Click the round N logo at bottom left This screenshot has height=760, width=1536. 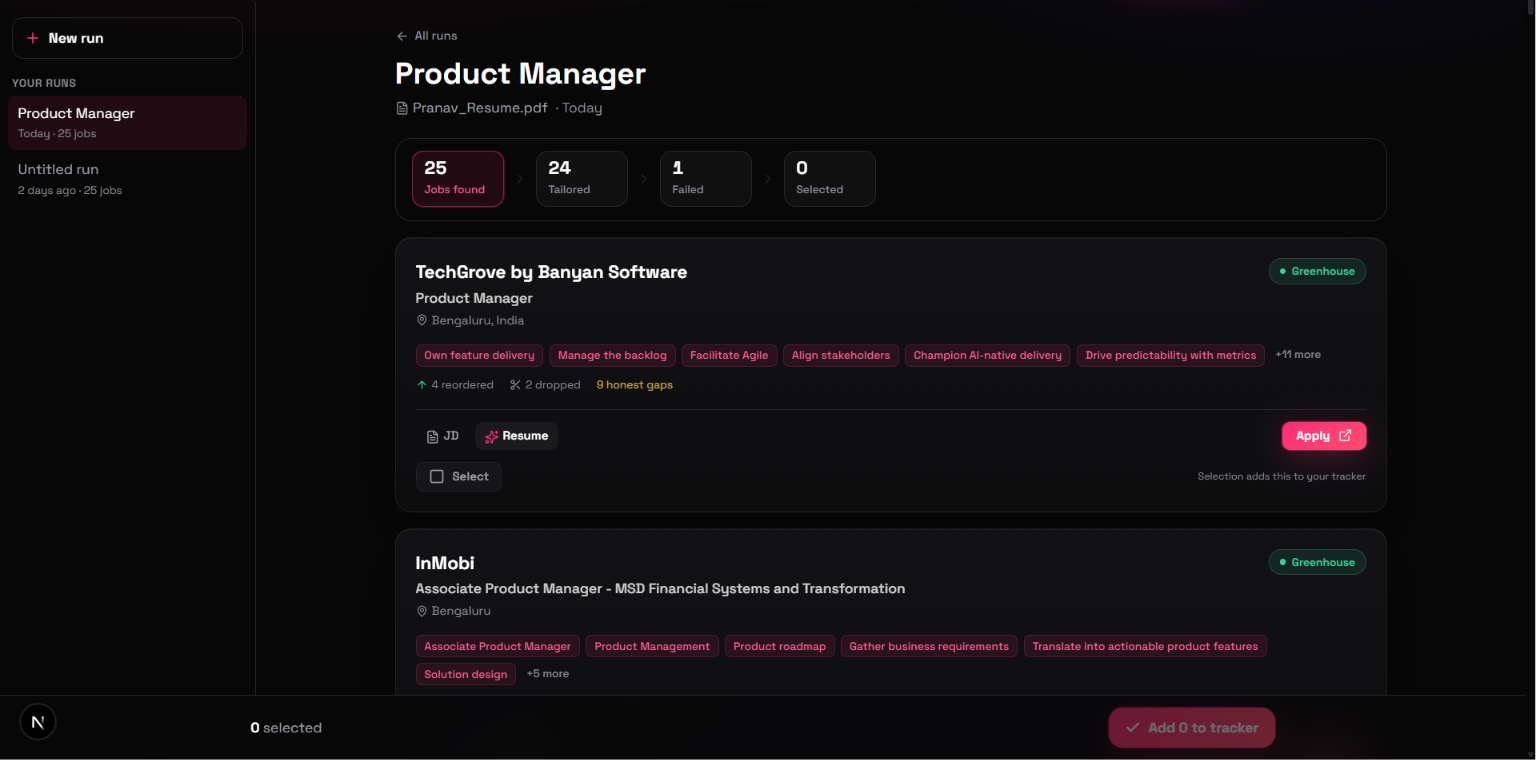(38, 721)
